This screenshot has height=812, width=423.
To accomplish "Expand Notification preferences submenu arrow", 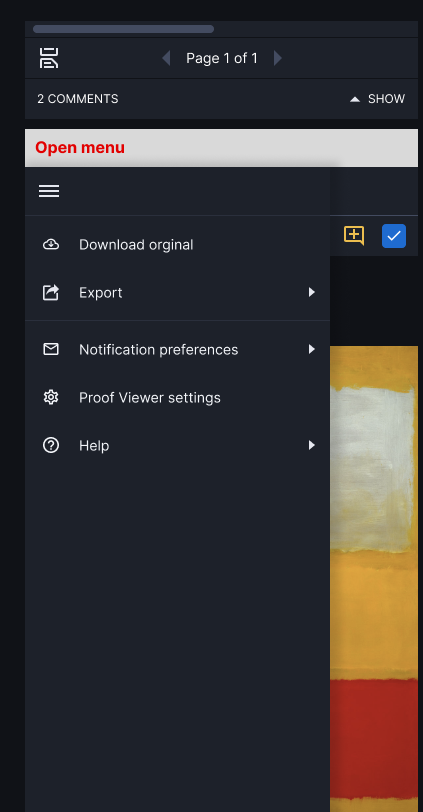I will [312, 350].
